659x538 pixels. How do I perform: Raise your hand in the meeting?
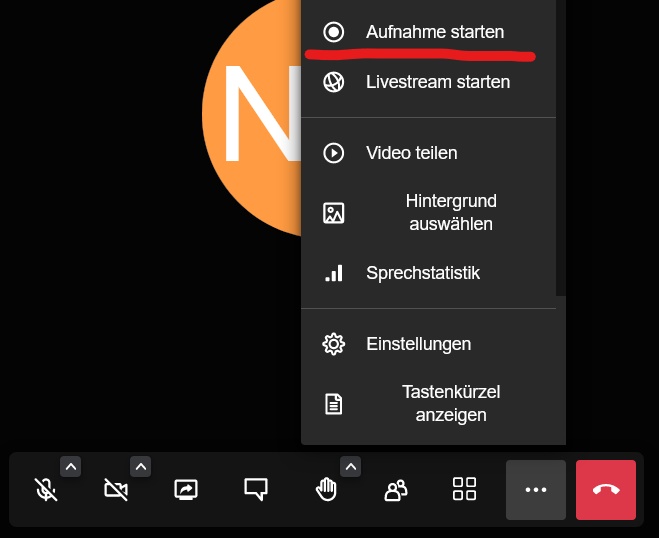(x=326, y=490)
